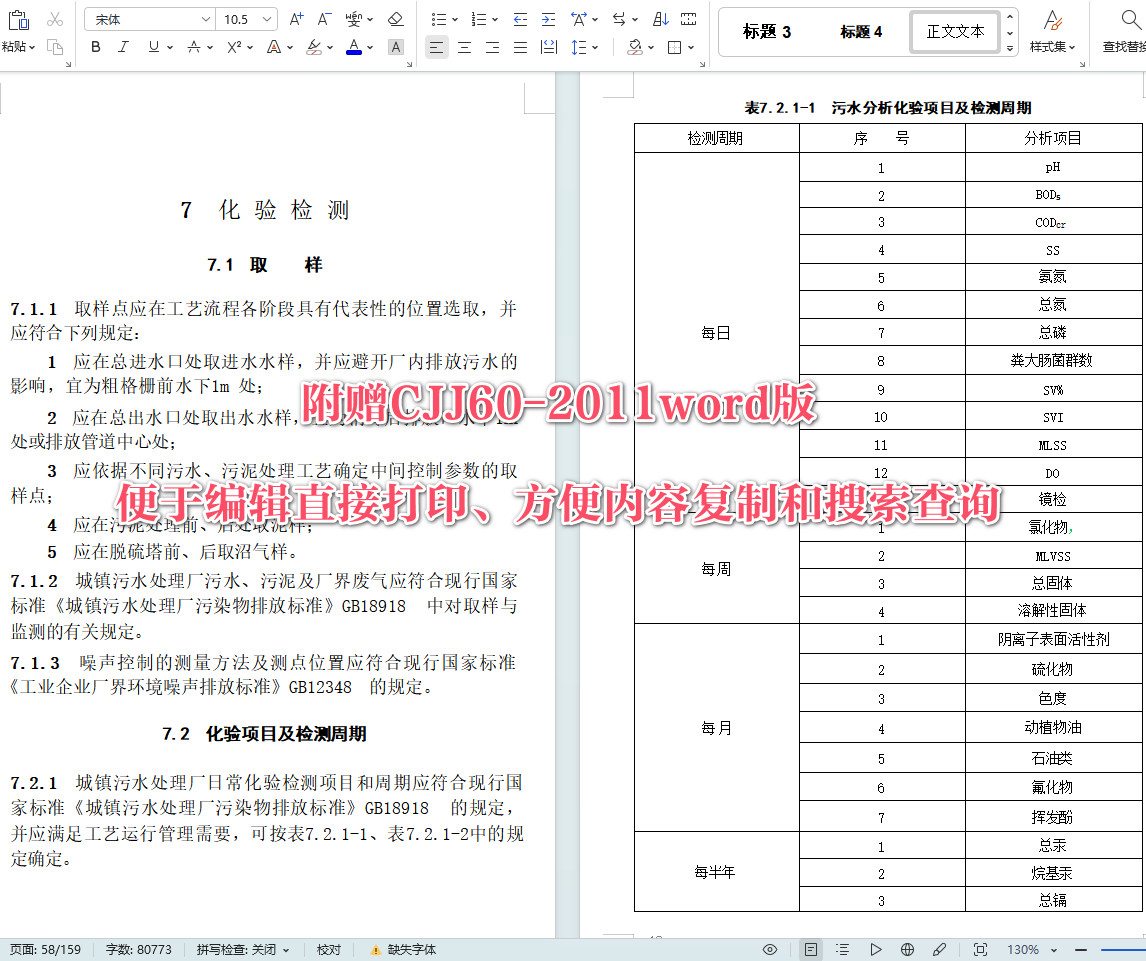Toggle bold formatting
Image resolution: width=1146 pixels, height=961 pixels.
(x=96, y=47)
